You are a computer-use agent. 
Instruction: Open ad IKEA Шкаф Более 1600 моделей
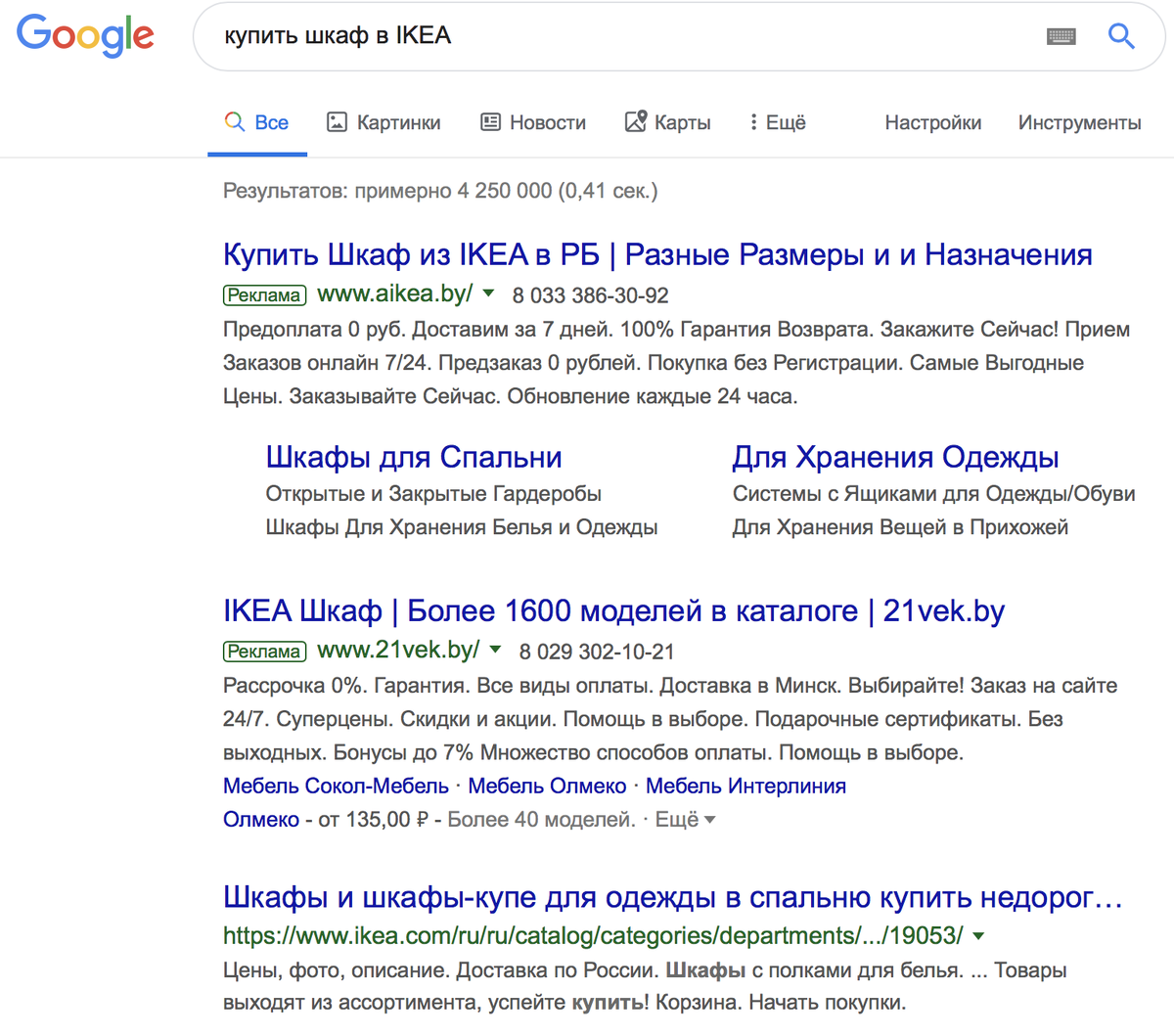click(614, 610)
